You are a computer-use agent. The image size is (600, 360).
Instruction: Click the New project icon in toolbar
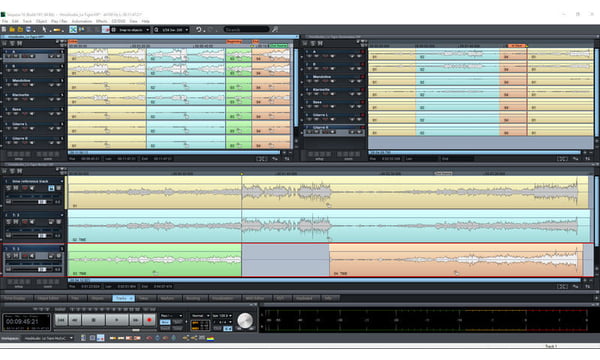(4, 29)
